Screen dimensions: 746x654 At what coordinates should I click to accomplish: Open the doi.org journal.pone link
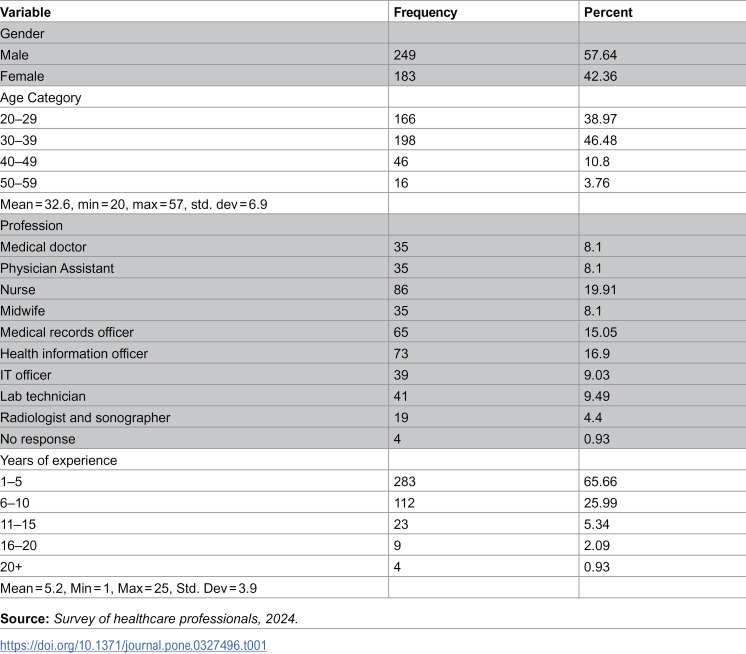coord(133,645)
